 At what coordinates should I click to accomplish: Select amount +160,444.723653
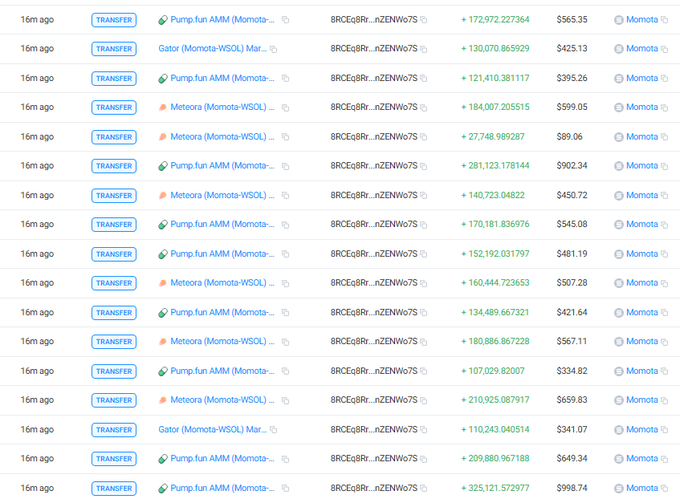pyautogui.click(x=495, y=283)
